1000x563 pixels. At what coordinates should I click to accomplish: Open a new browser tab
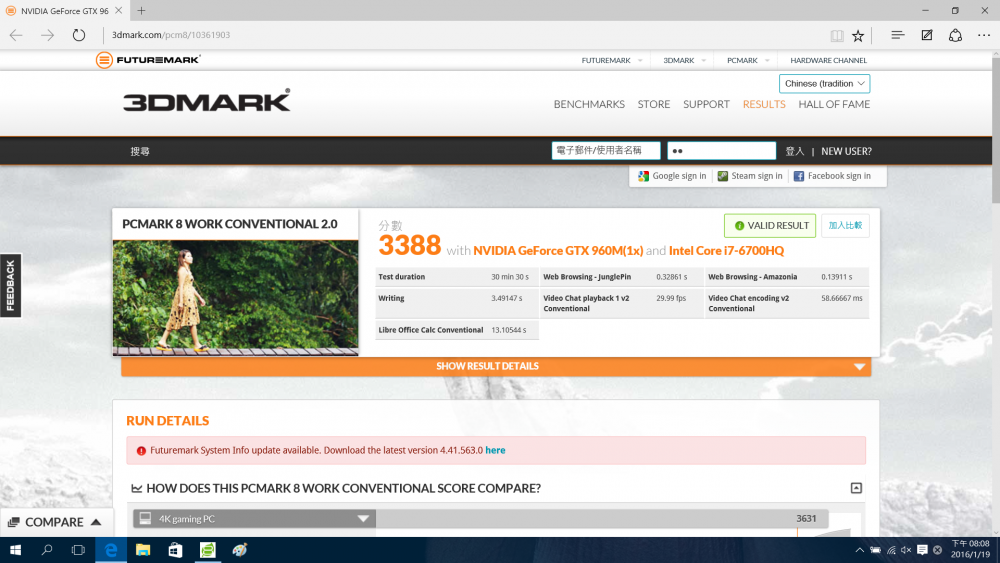pyautogui.click(x=142, y=11)
